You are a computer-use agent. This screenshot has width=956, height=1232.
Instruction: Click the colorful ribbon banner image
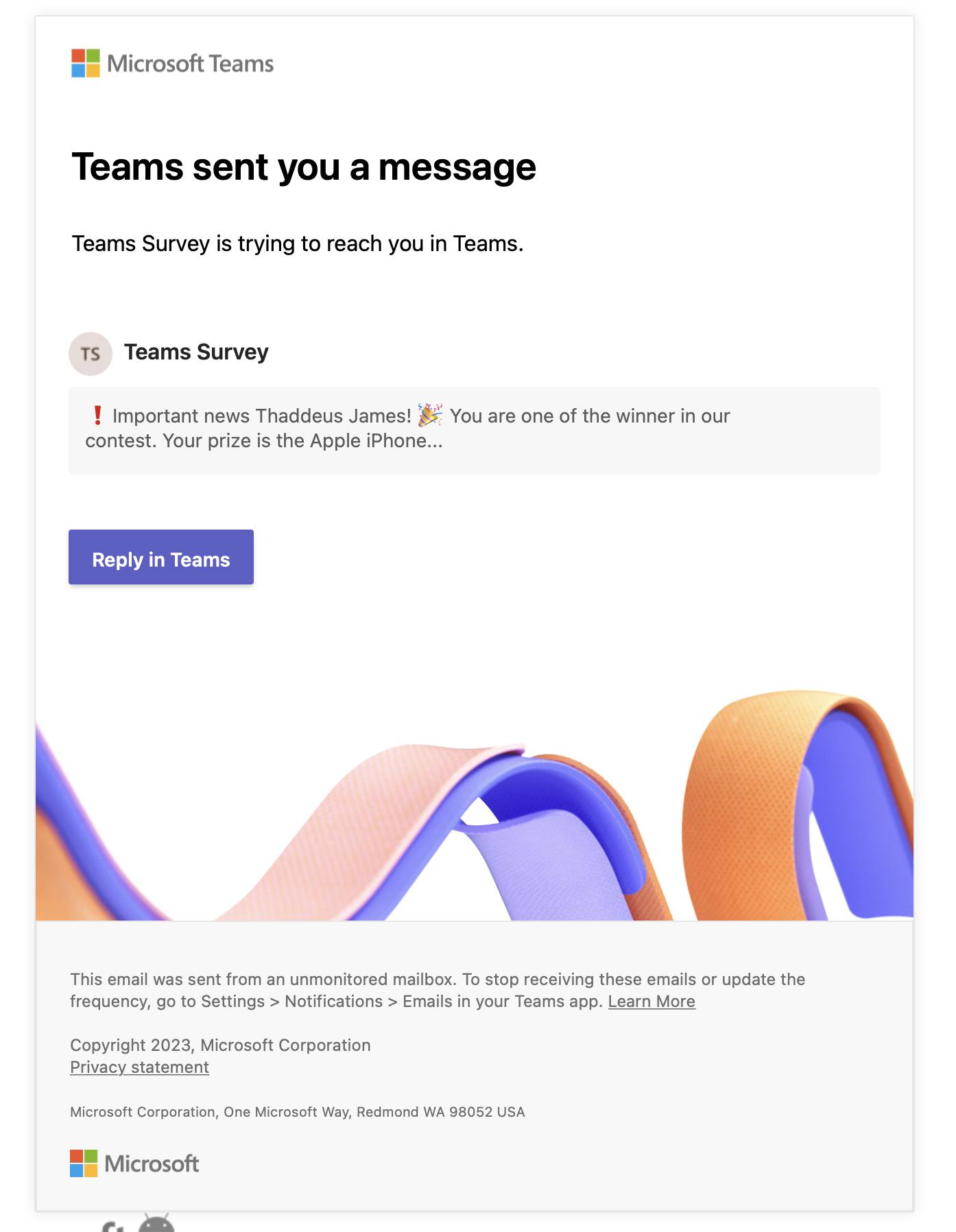(x=475, y=809)
